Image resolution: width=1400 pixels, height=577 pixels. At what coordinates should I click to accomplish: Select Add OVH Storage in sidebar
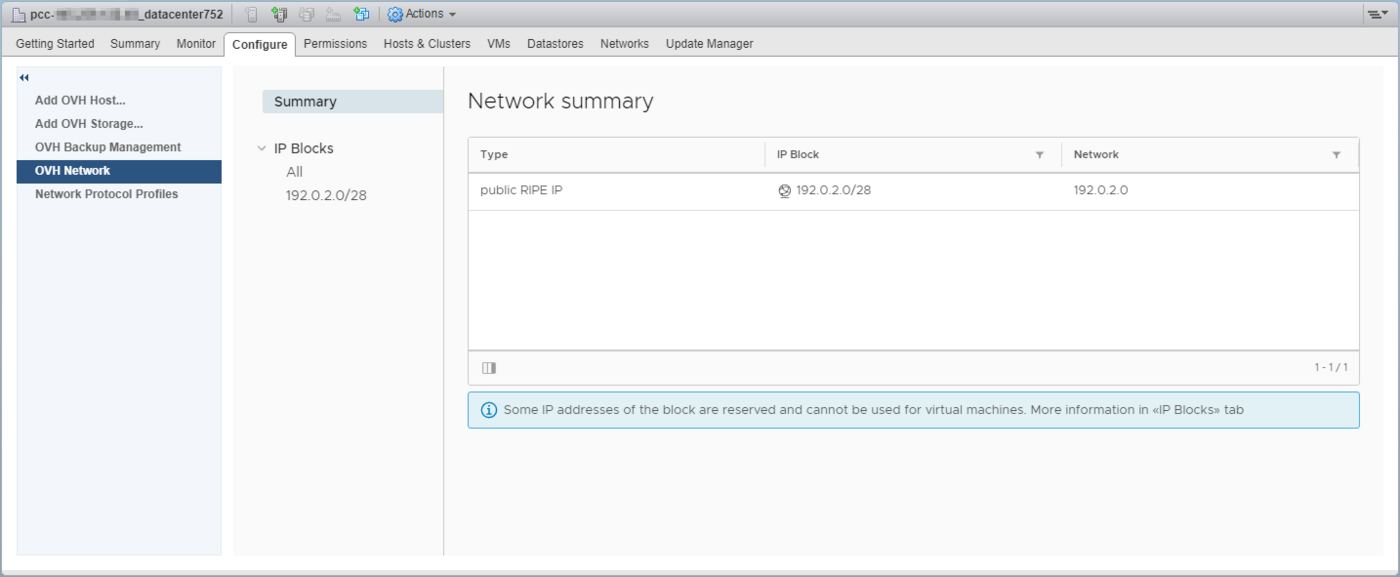click(x=89, y=124)
